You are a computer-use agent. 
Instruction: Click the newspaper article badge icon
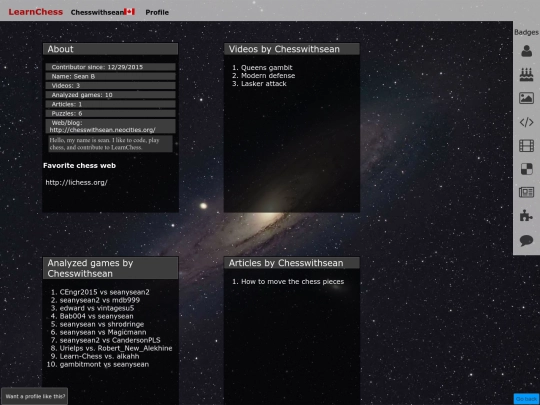tap(526, 192)
